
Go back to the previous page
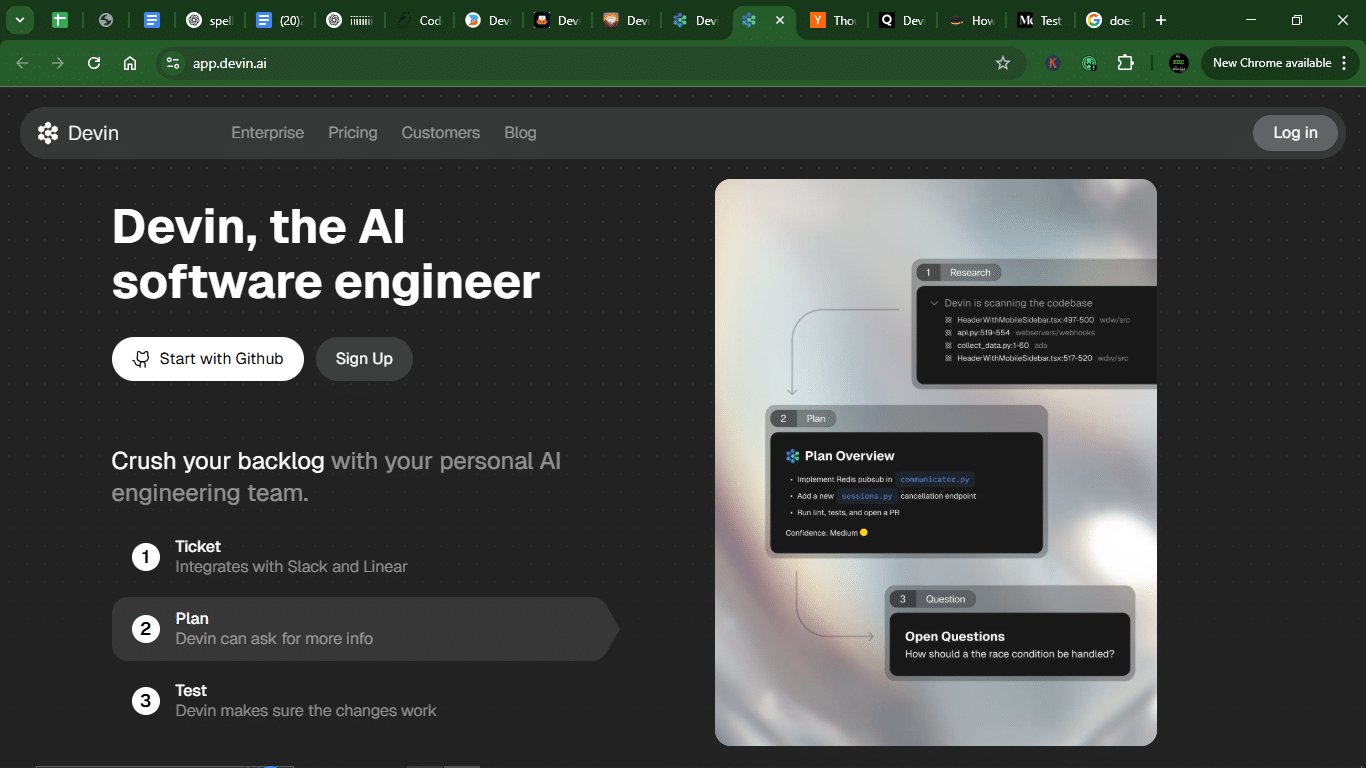(22, 63)
